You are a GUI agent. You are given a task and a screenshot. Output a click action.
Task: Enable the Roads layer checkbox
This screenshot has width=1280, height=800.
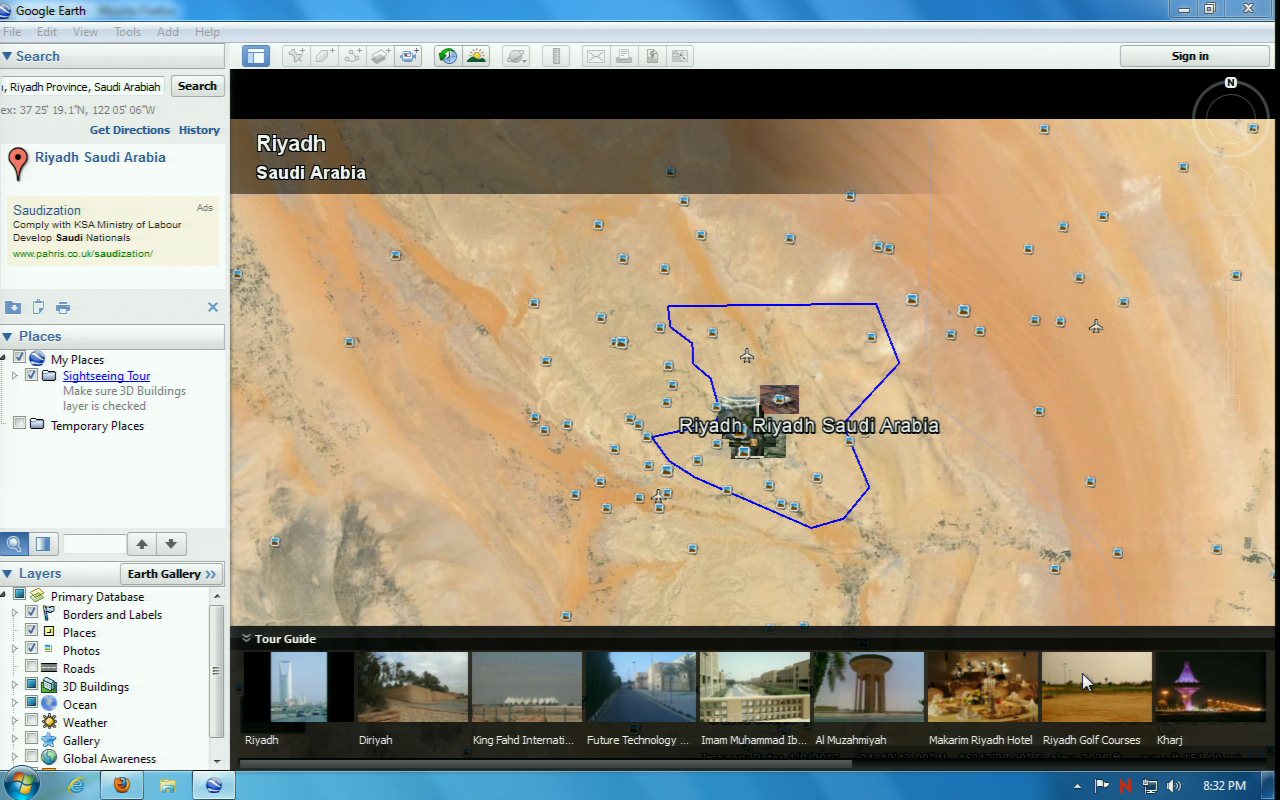32,667
